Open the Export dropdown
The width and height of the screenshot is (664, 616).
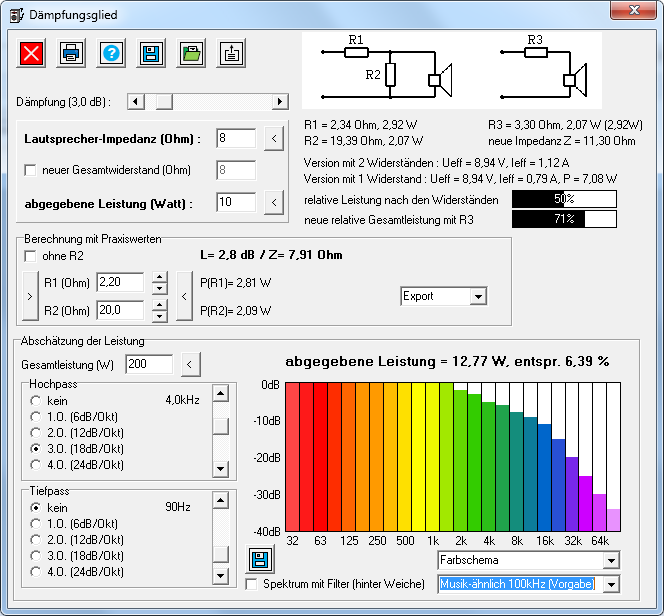(477, 296)
